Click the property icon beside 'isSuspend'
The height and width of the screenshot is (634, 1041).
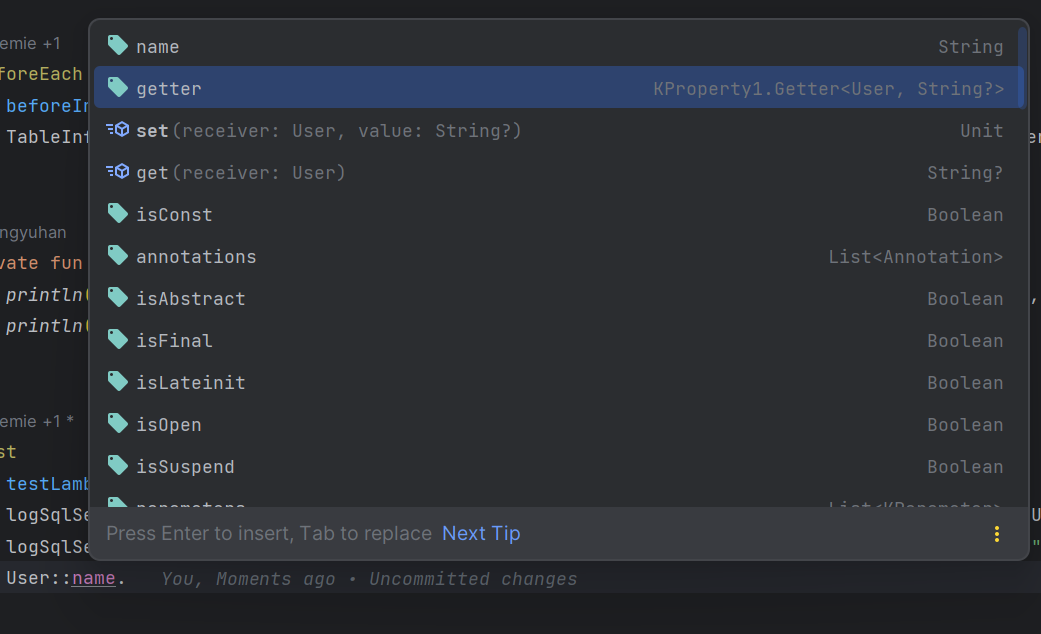[x=118, y=466]
